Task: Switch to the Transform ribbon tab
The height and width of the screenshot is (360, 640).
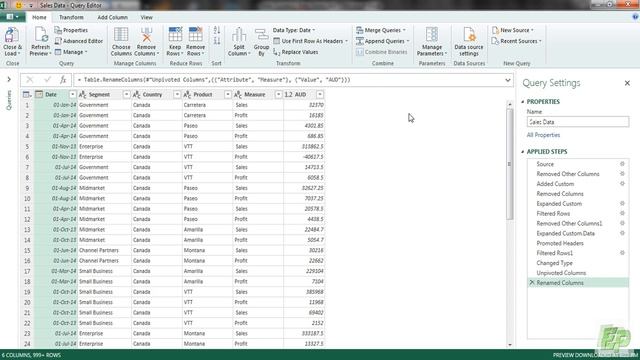Action: coord(71,17)
